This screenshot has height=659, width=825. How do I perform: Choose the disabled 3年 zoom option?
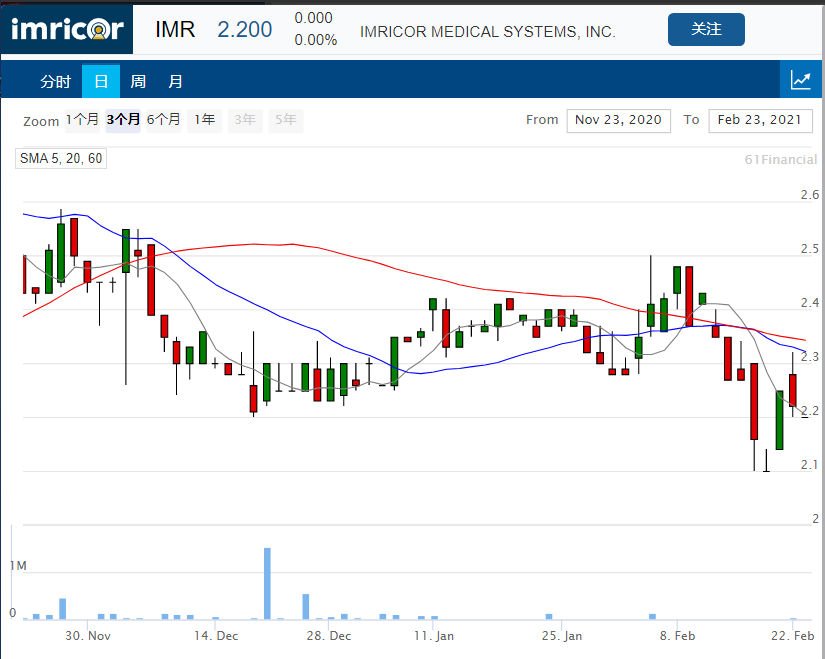pyautogui.click(x=245, y=119)
